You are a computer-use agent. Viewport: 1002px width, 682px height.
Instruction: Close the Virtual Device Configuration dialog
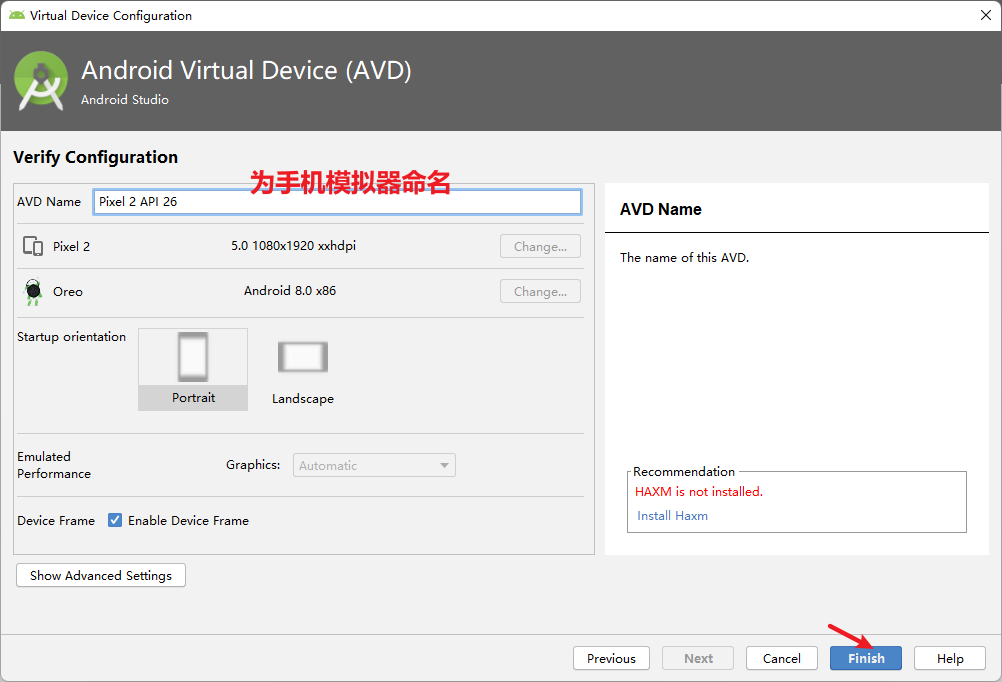point(986,15)
